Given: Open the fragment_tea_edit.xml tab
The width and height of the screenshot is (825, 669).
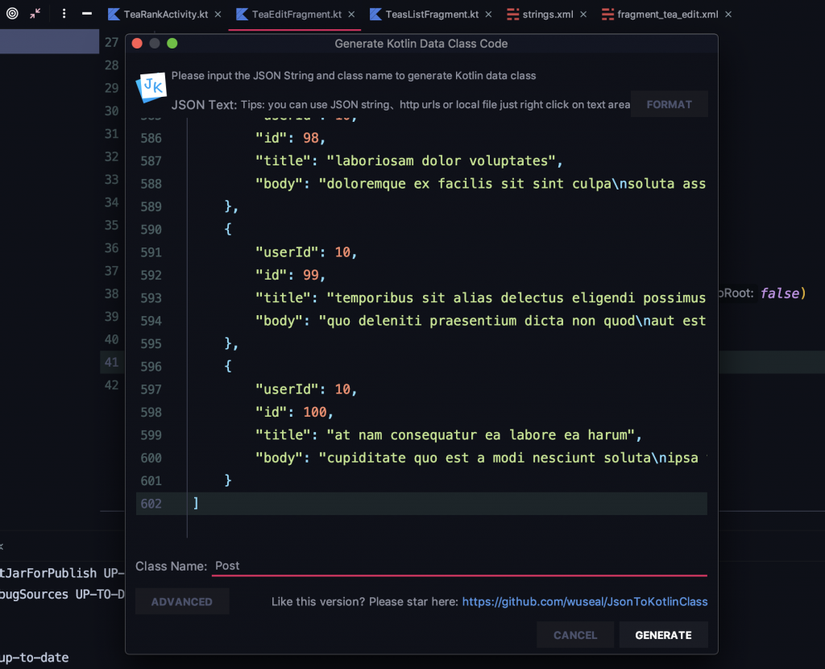Looking at the screenshot, I should pos(667,15).
